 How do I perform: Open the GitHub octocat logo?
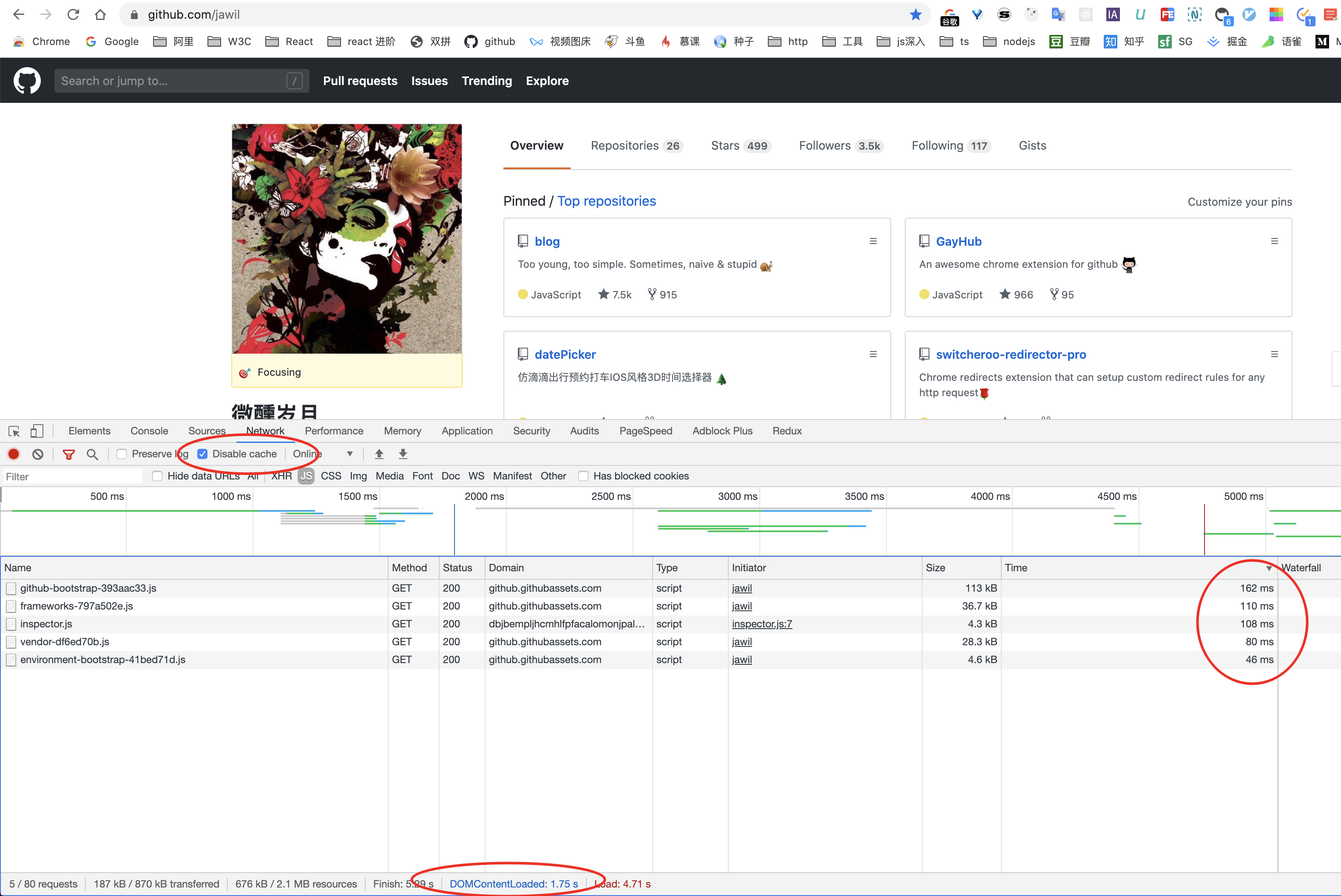[27, 81]
